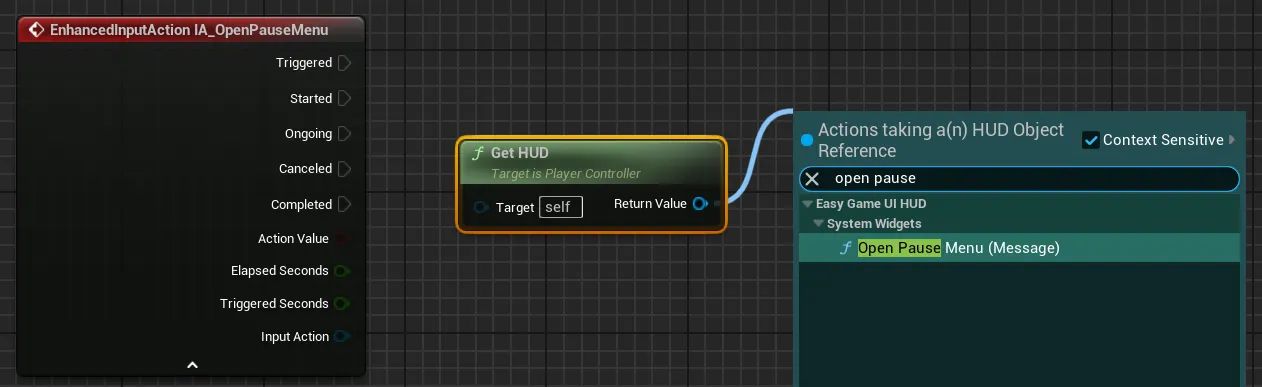Viewport: 1262px width, 387px height.
Task: Collapse the System Widgets subcategory
Action: (x=819, y=224)
